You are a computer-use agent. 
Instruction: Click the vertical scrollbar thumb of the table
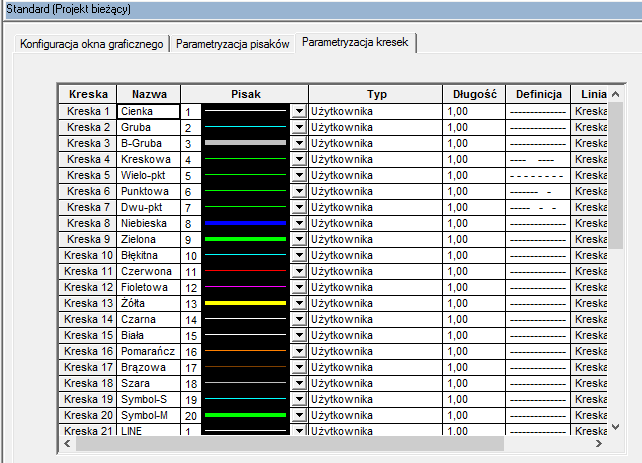(615, 175)
